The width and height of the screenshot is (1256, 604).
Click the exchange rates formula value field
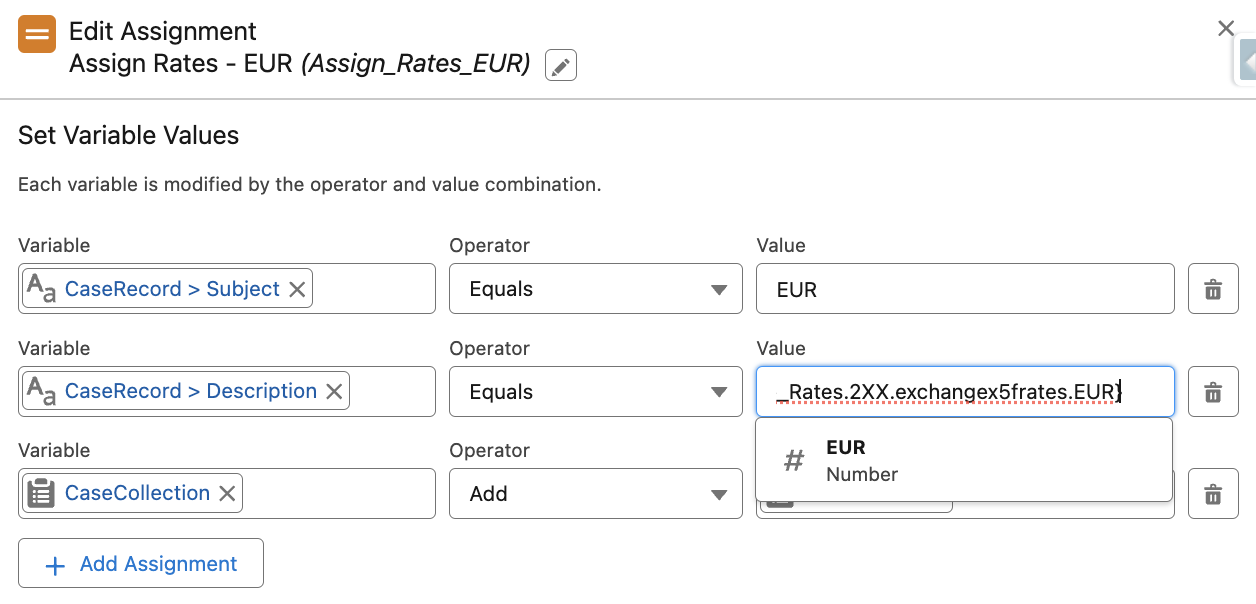965,391
